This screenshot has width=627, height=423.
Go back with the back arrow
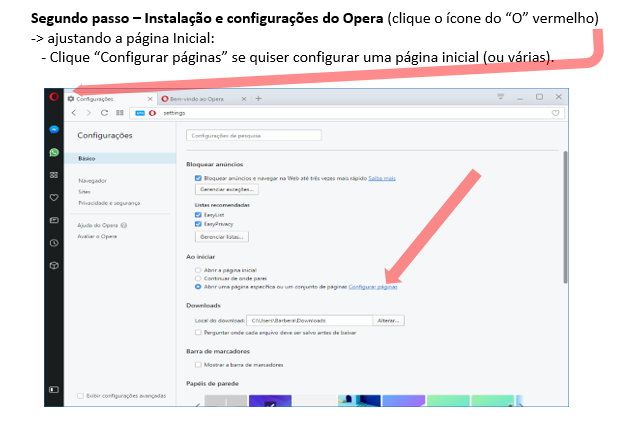coord(74,113)
